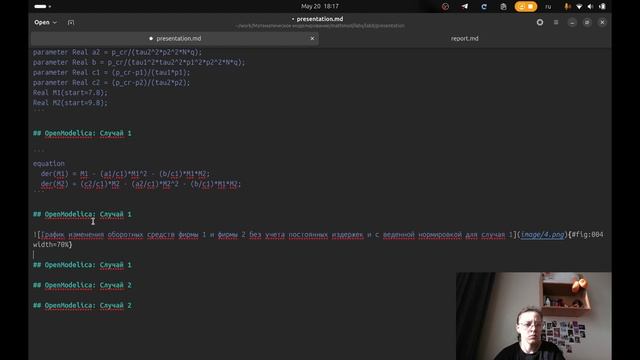Click the 'parameter Real a2' line
This screenshot has width=640, height=360.
pyautogui.click(x=118, y=52)
